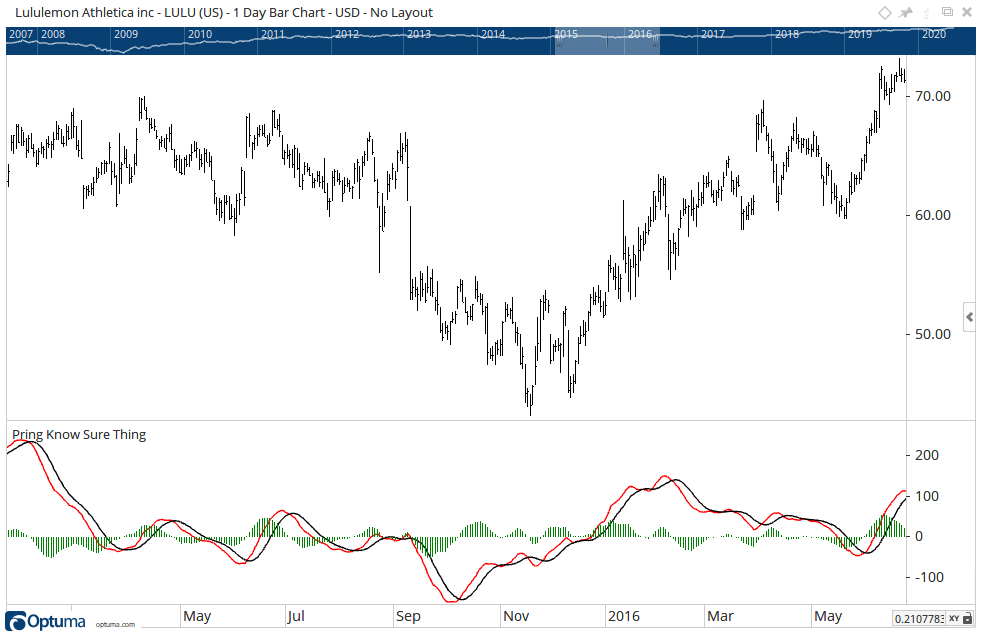Click year 2007 in the overview timeline

coord(21,34)
